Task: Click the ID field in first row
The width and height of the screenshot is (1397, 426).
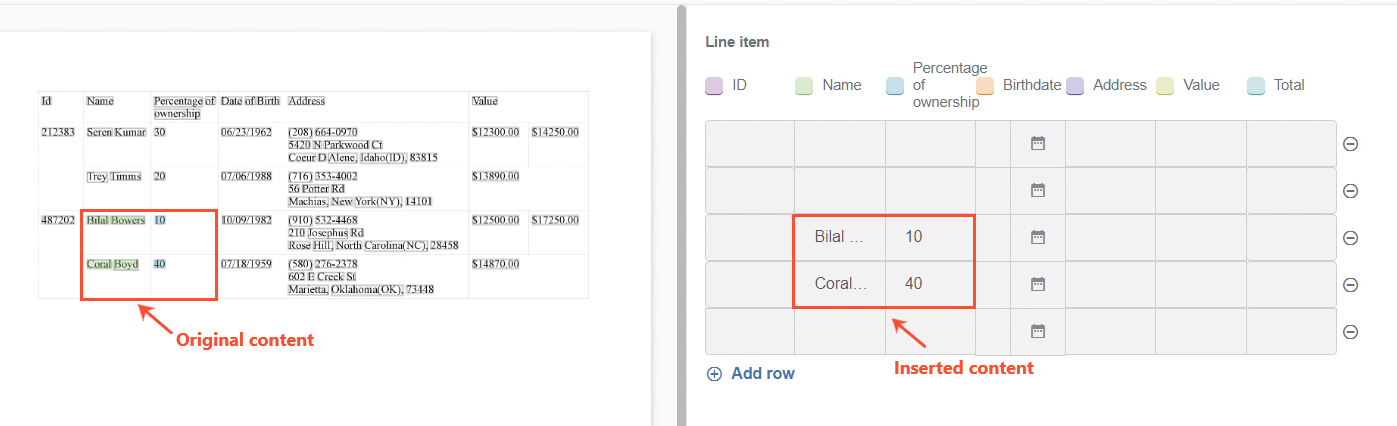Action: 750,144
